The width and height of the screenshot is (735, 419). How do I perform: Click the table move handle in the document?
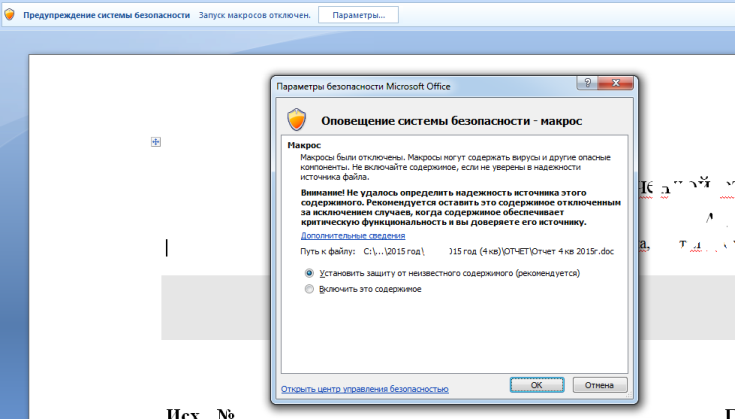156,142
